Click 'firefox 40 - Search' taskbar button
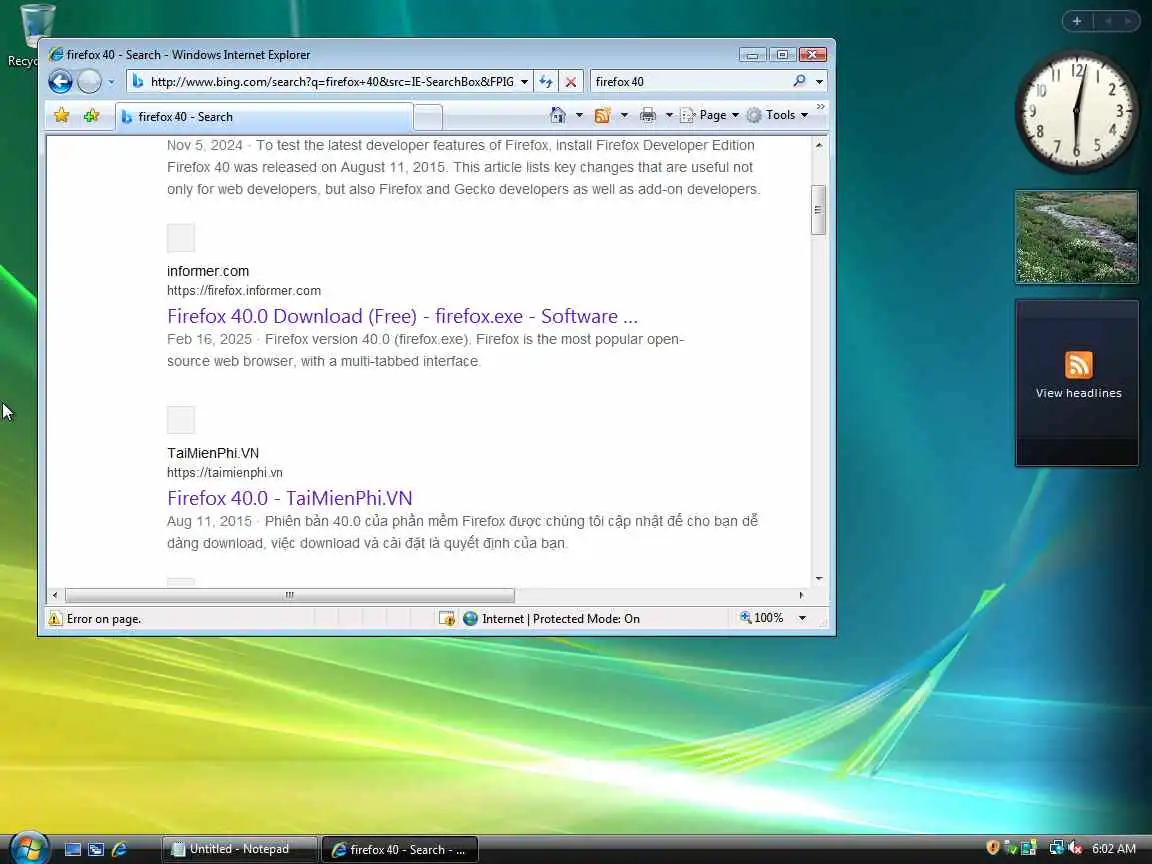 click(x=400, y=849)
